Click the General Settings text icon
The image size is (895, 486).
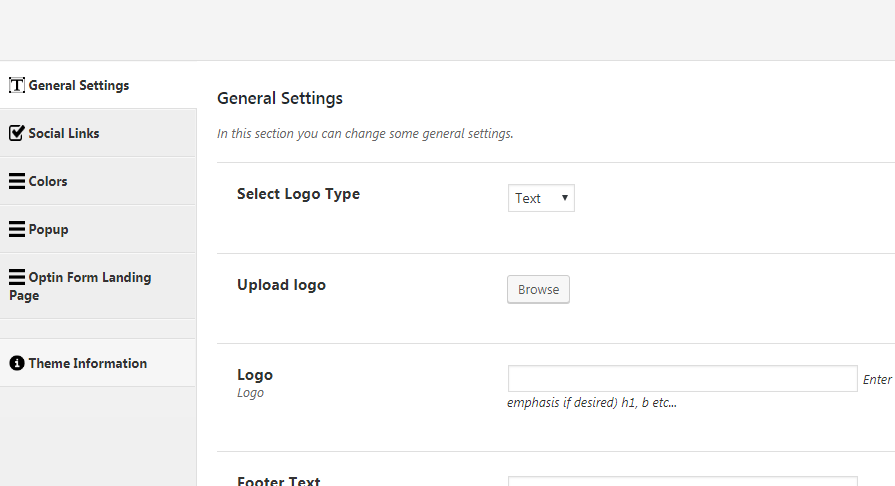point(16,85)
